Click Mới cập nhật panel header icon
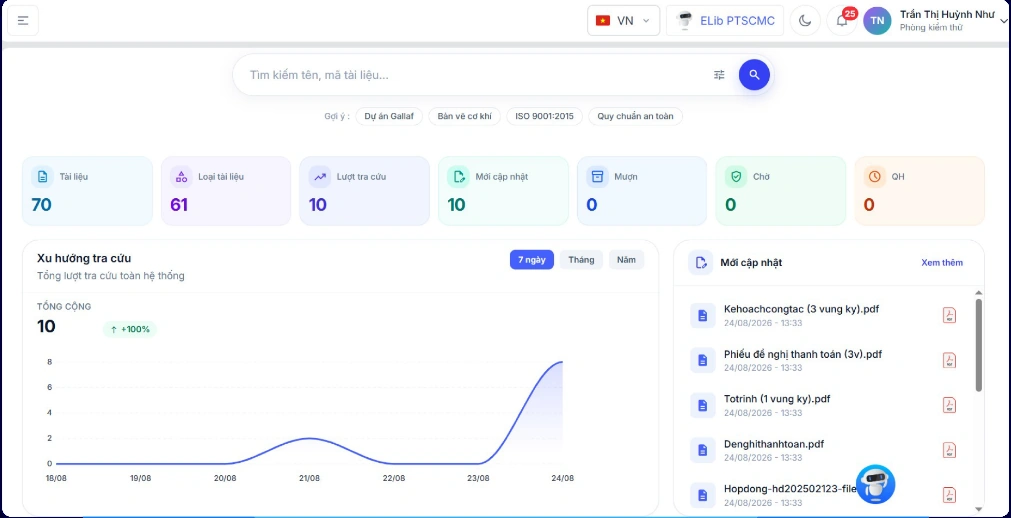This screenshot has width=1011, height=518. [x=700, y=263]
